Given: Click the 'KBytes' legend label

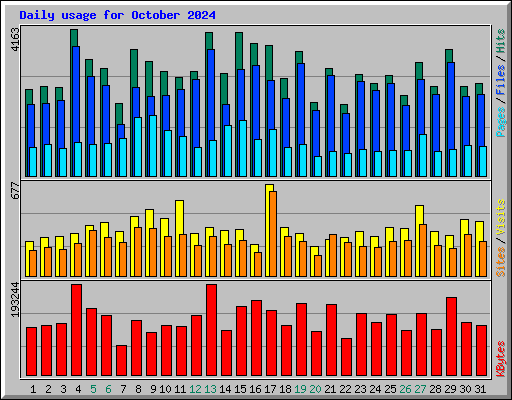Looking at the screenshot, I should click(500, 359).
